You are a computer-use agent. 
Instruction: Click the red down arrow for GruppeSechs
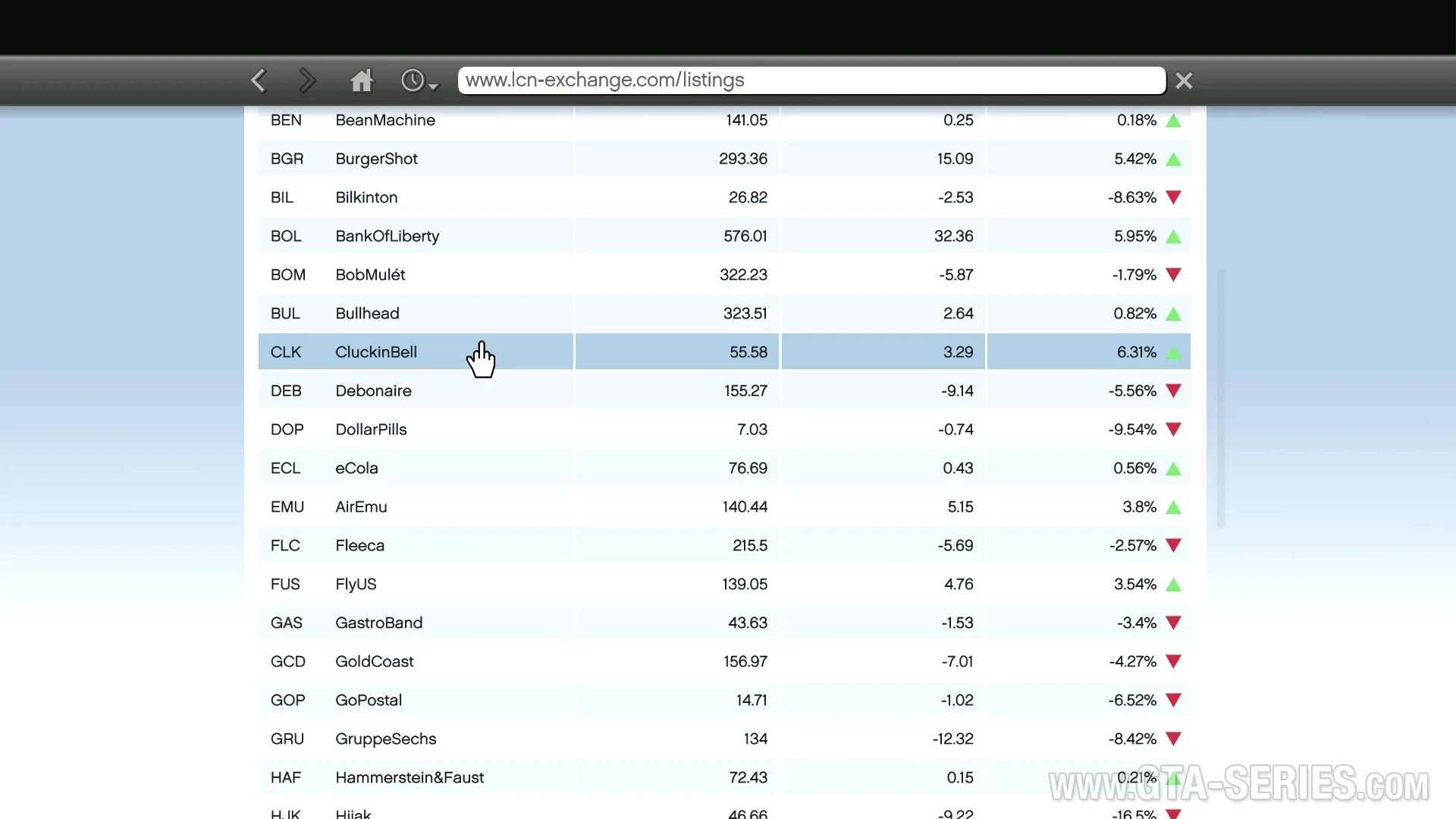pos(1173,739)
